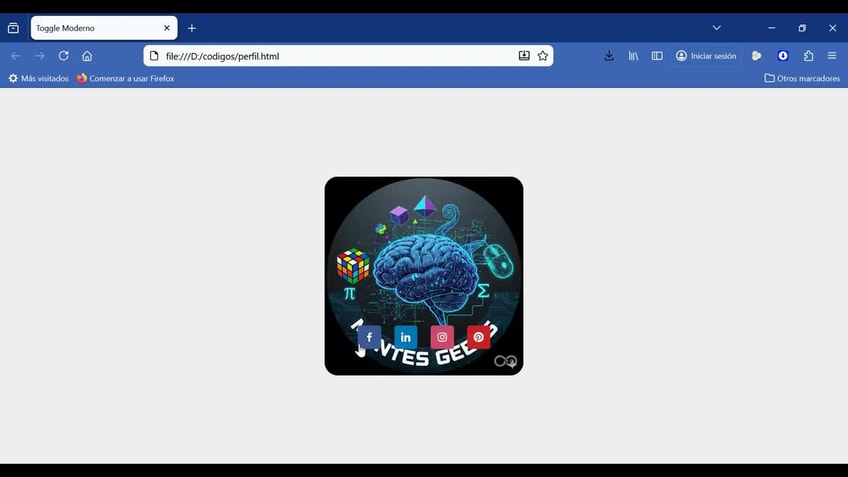Open the Instagram social icon
The height and width of the screenshot is (477, 848).
coord(442,337)
